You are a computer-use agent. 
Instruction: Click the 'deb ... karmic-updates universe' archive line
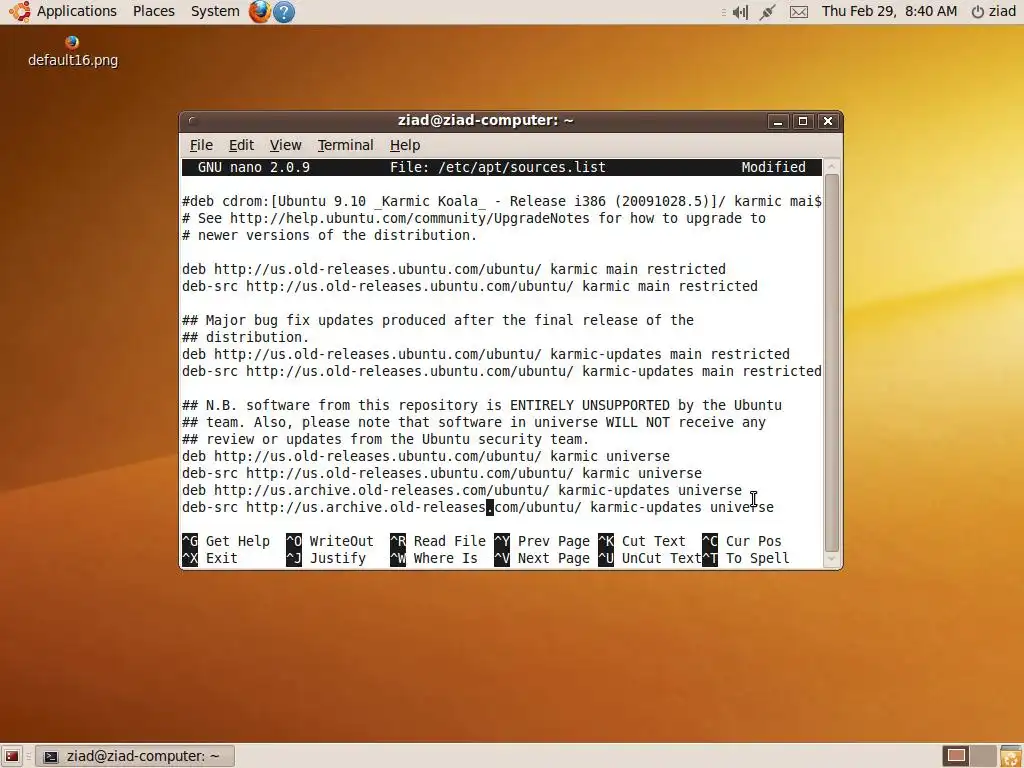point(462,490)
